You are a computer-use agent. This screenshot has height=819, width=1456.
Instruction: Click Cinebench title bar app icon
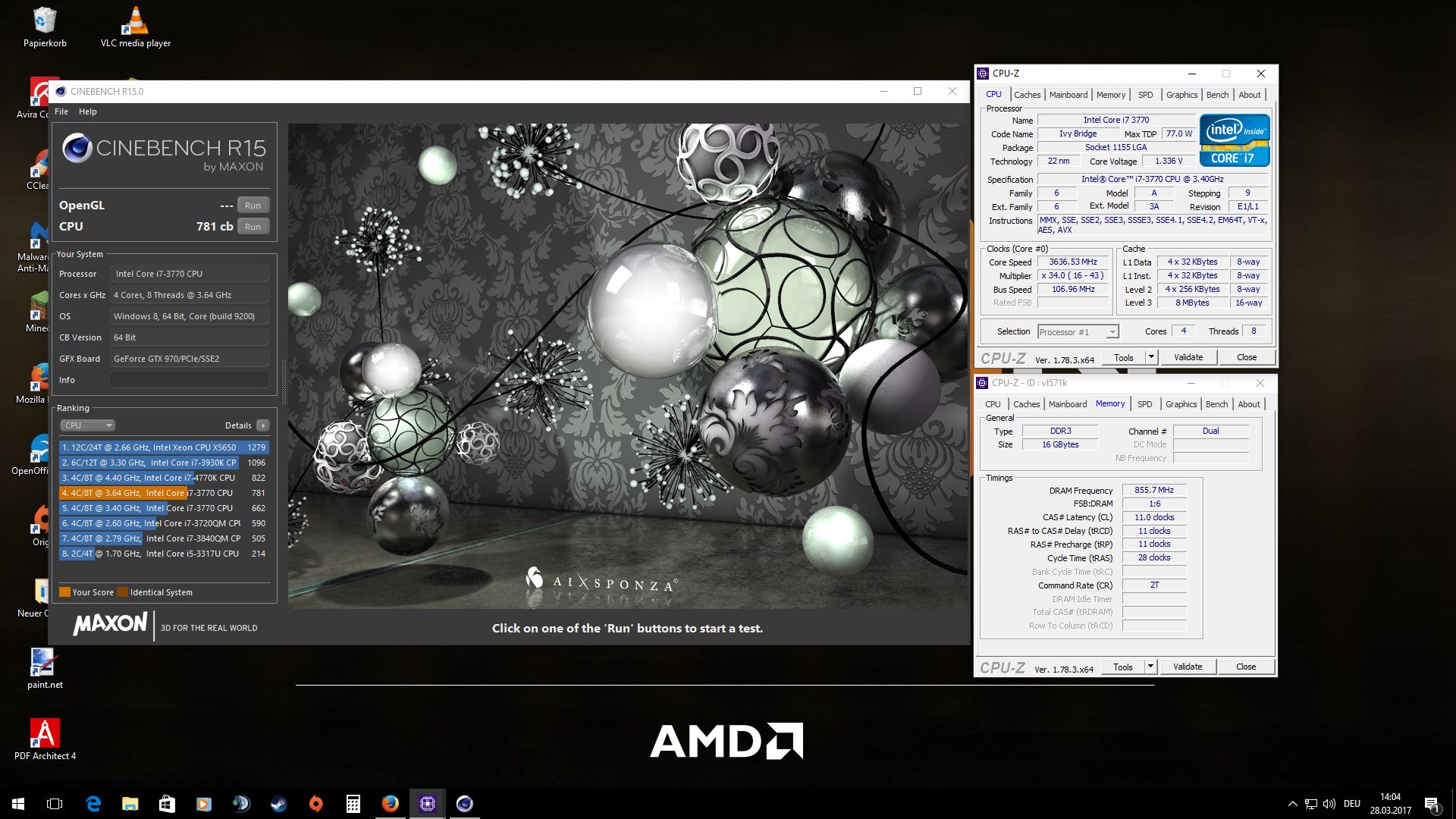coord(61,91)
